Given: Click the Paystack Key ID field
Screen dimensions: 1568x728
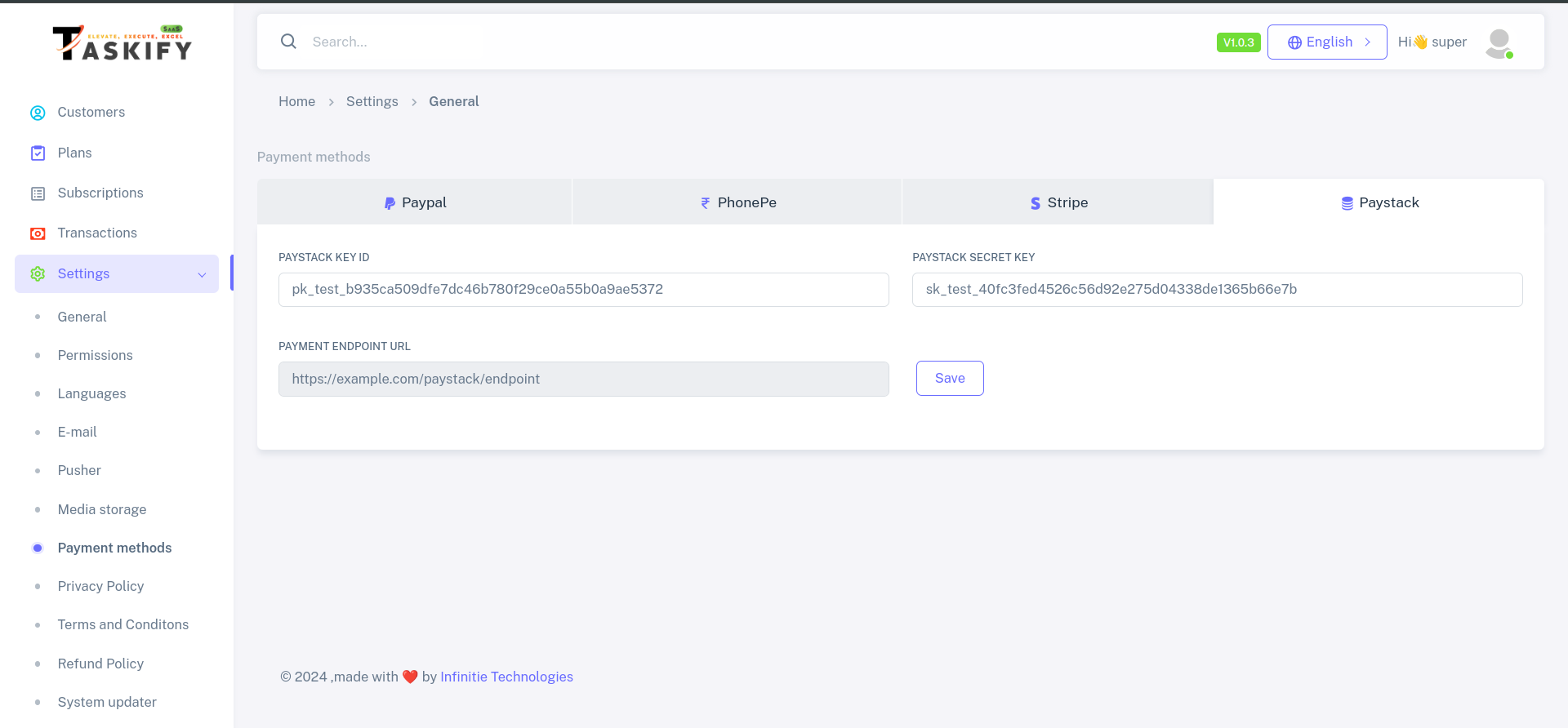Looking at the screenshot, I should 583,290.
